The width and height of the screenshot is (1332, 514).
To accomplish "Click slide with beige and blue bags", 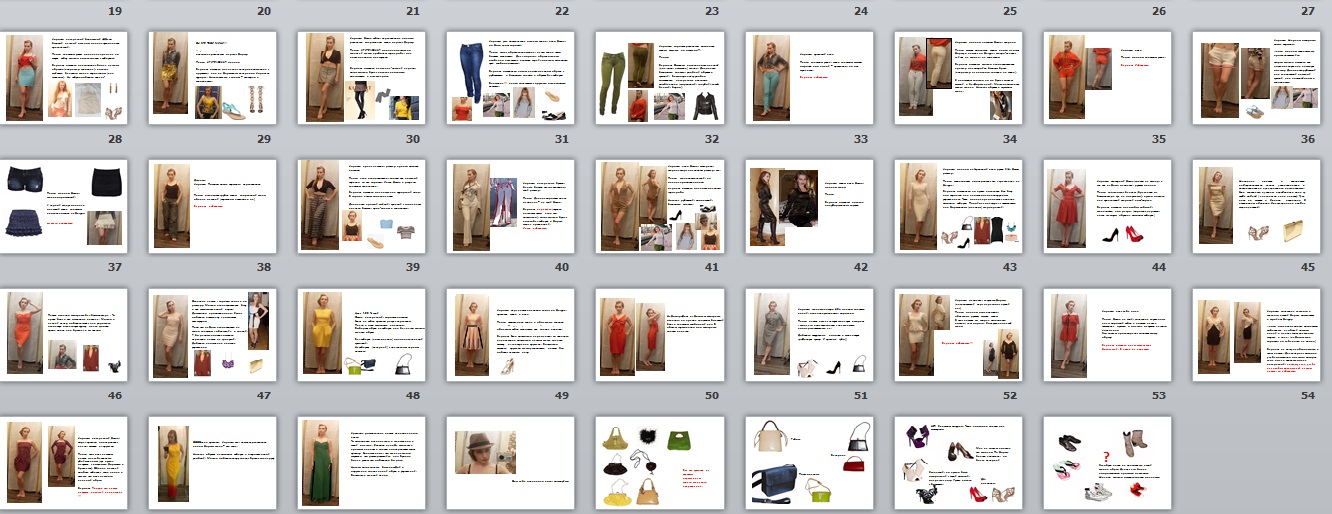I will click(809, 463).
